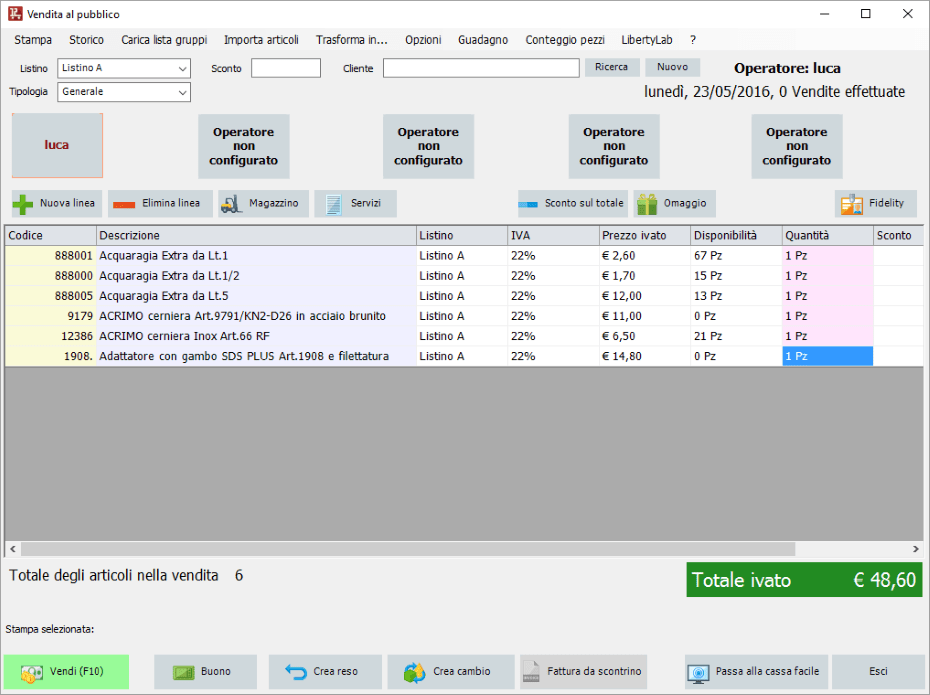Click the Totale ivato € 48,60 panel
Viewport: 930px width, 695px height.
click(804, 579)
